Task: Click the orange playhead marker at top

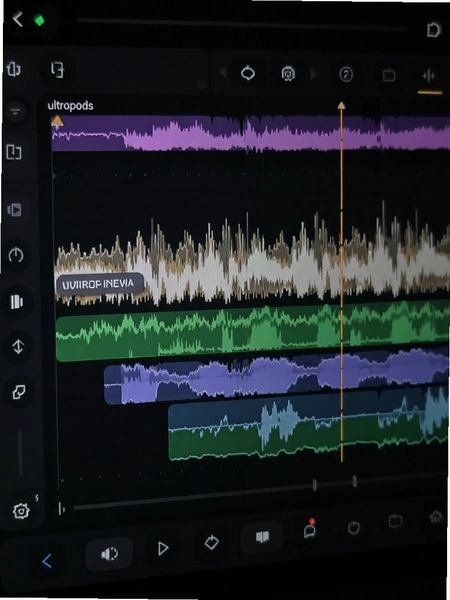Action: point(341,105)
